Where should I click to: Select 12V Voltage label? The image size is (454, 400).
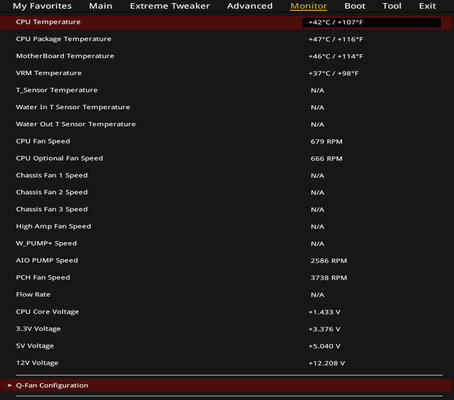[x=37, y=363]
